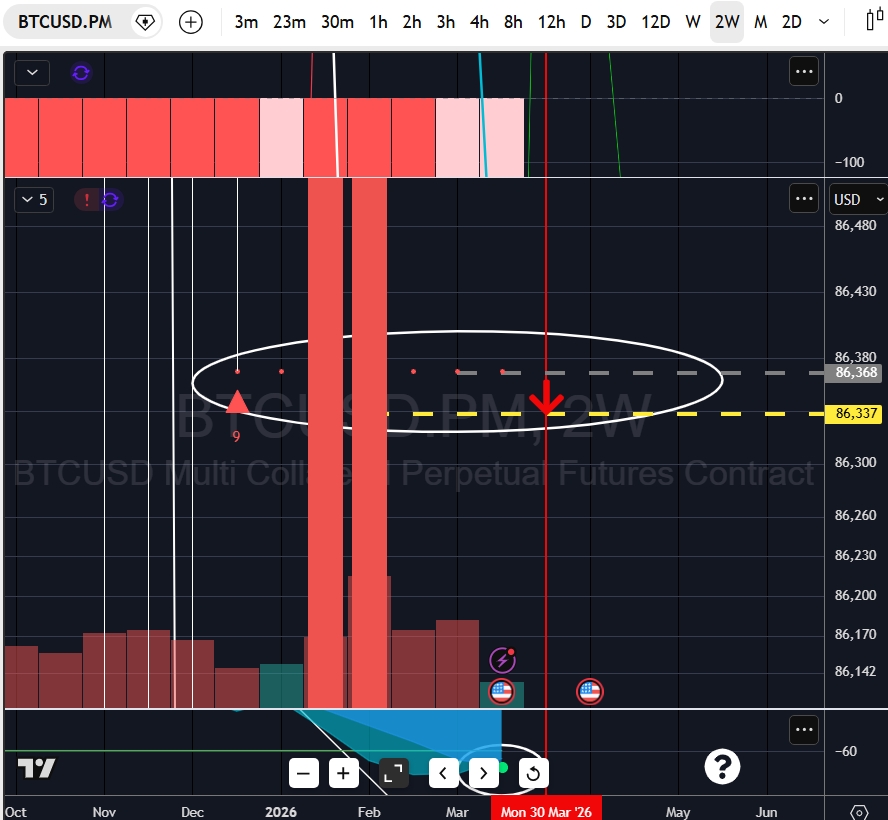The height and width of the screenshot is (820, 888).
Task: Switch to the 3h timeframe
Action: [x=446, y=22]
